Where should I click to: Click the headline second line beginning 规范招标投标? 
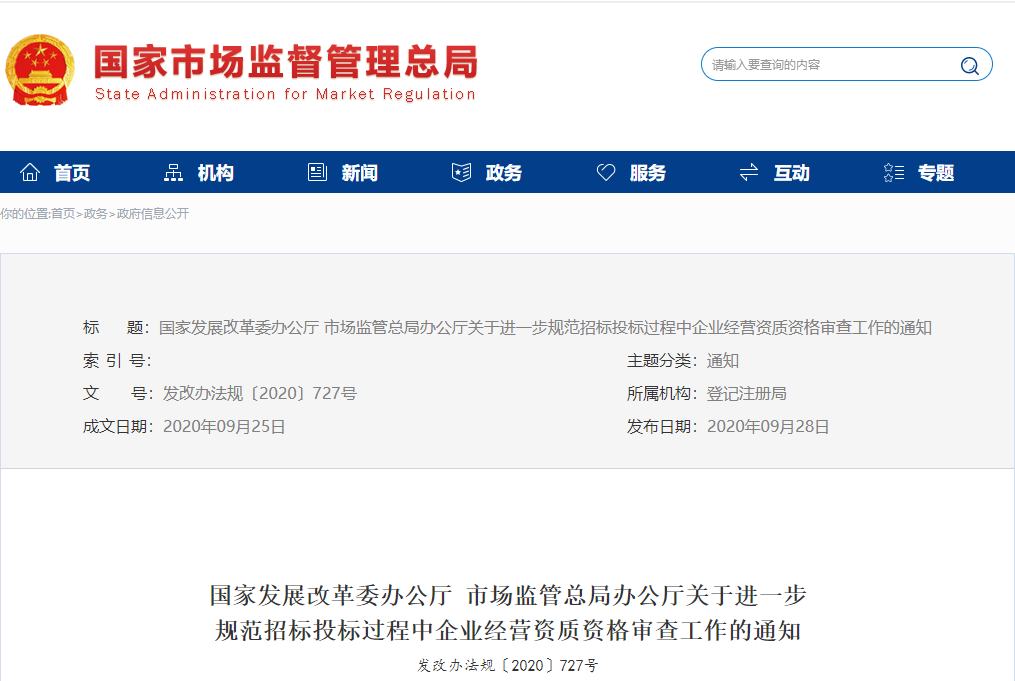(508, 631)
